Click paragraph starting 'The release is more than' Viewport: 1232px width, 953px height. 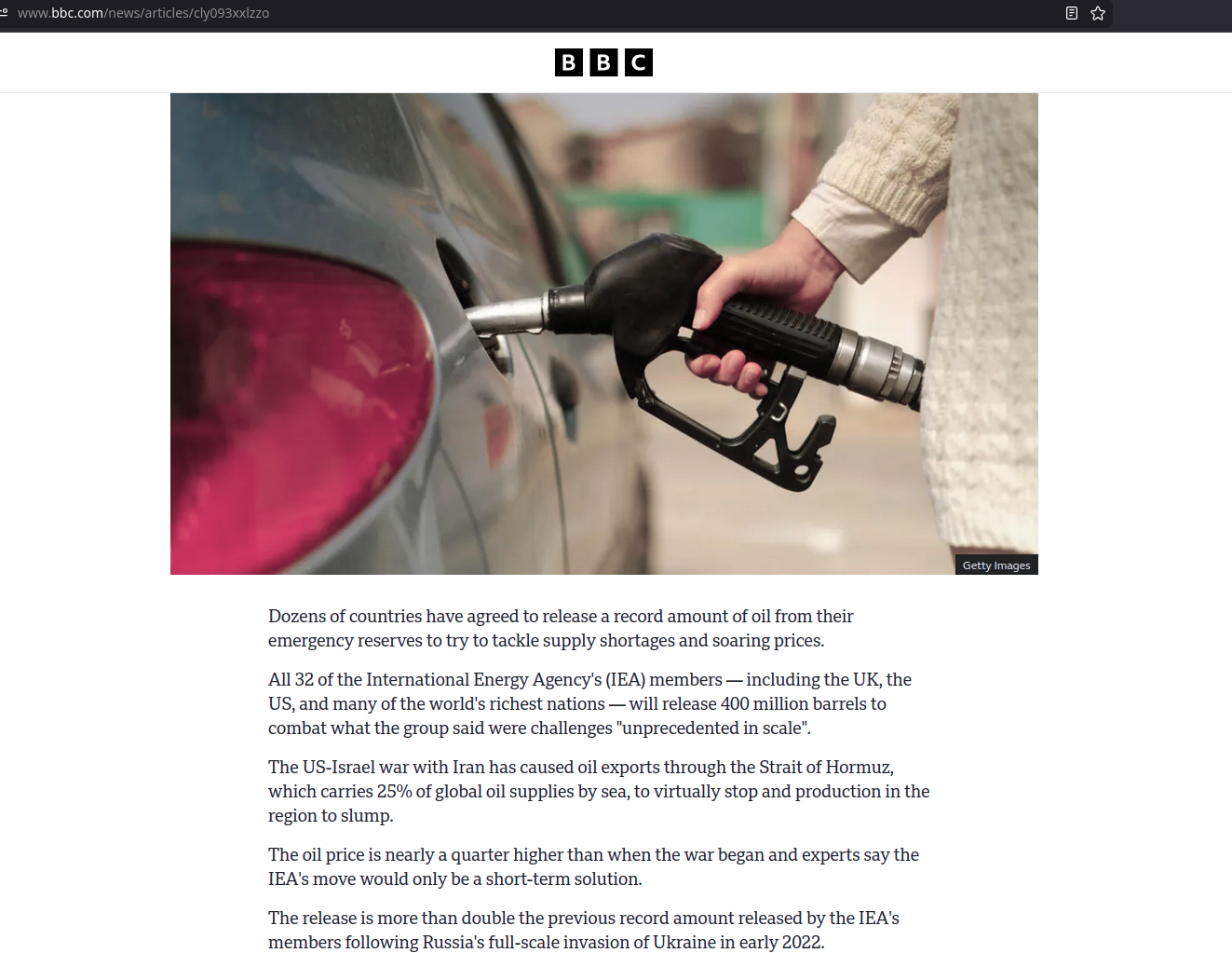(584, 930)
